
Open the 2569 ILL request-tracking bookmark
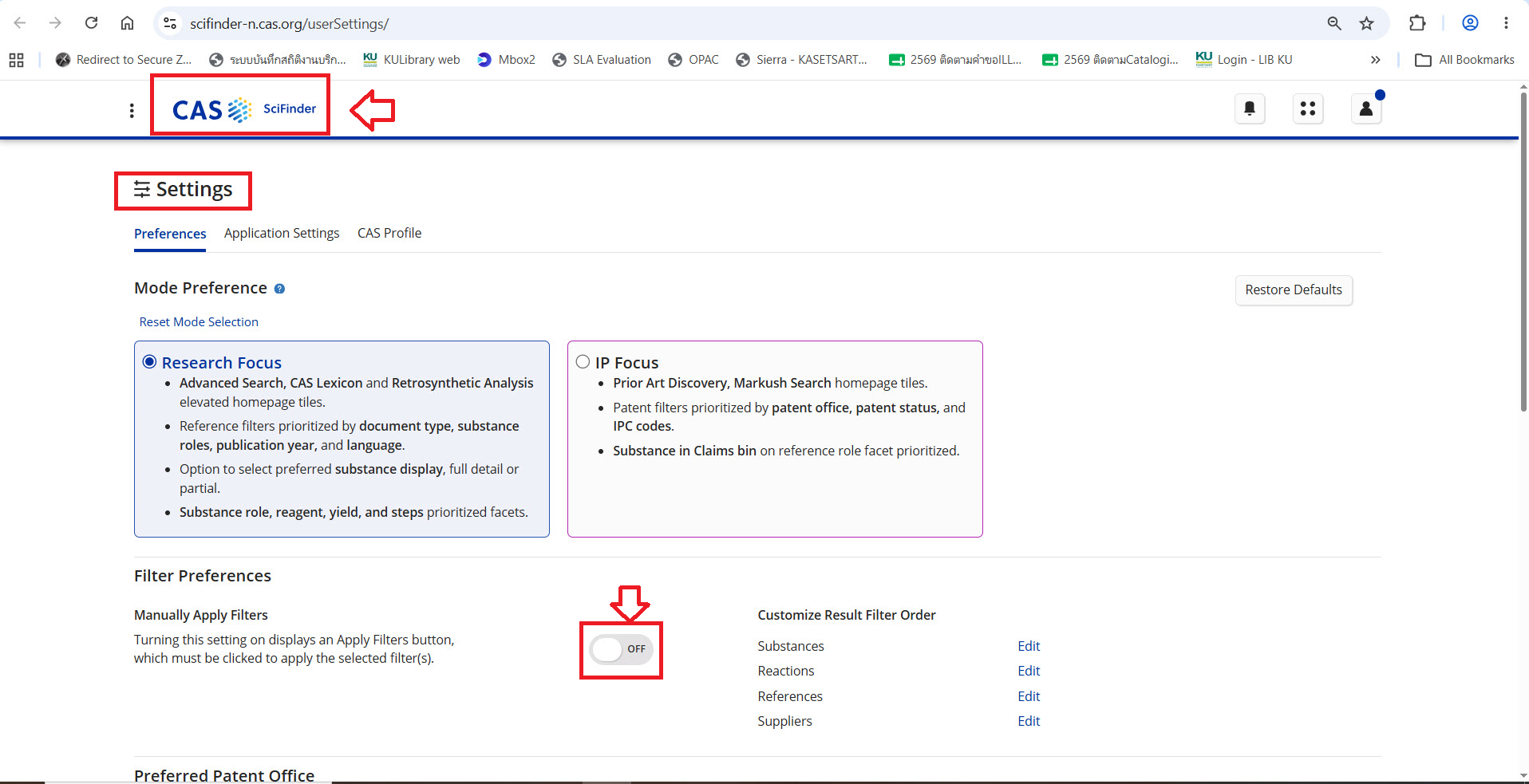956,60
